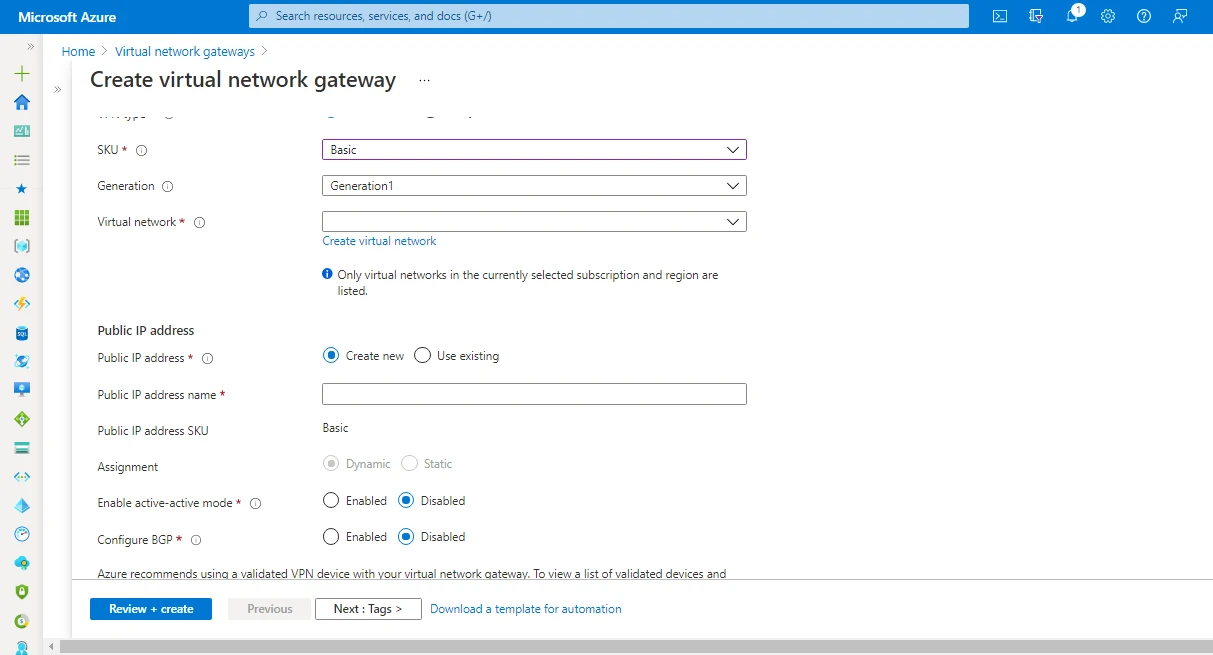Go back via the Home breadcrumb
This screenshot has width=1213, height=655.
tap(78, 51)
